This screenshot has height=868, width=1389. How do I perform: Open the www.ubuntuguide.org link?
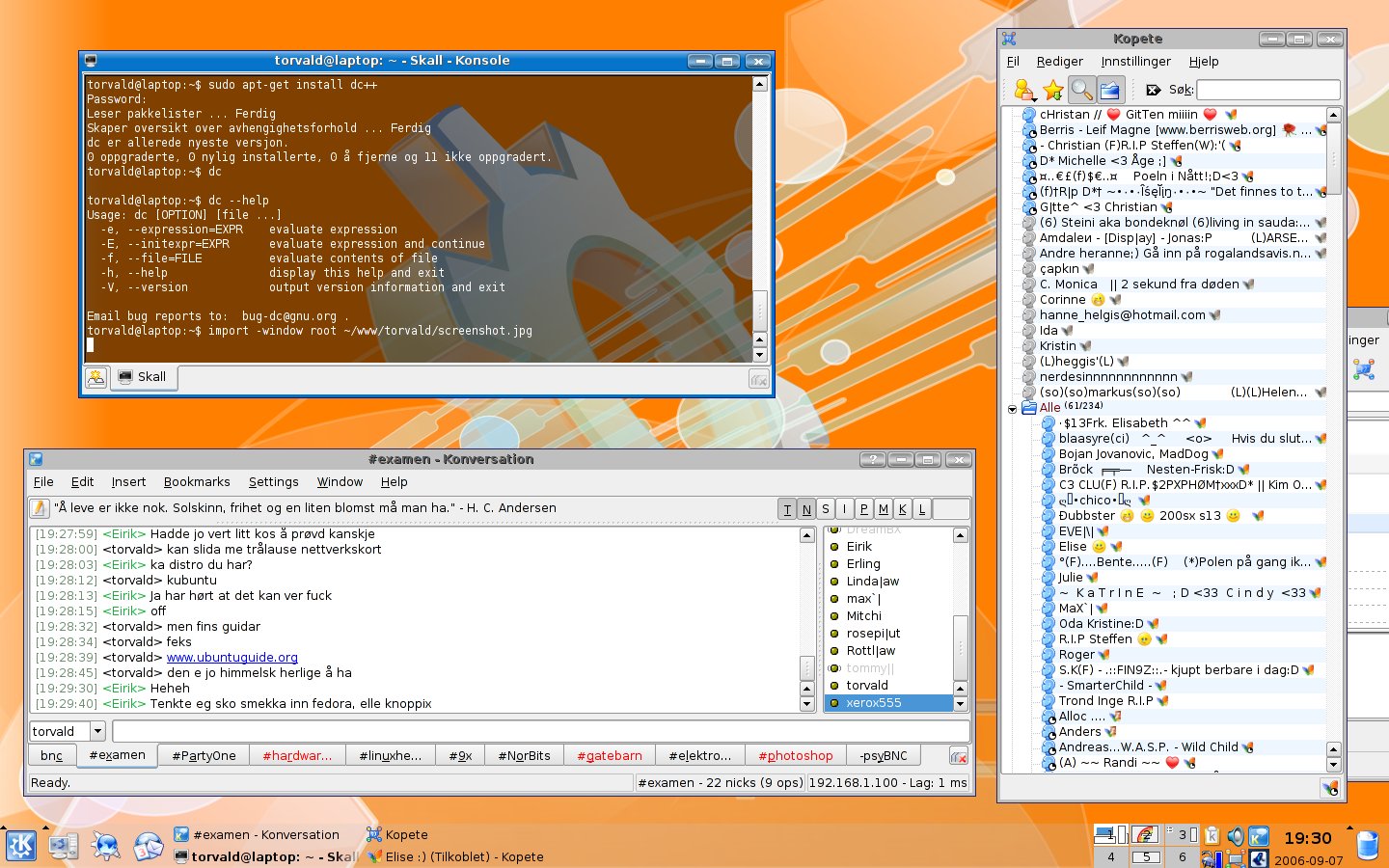pyautogui.click(x=232, y=658)
